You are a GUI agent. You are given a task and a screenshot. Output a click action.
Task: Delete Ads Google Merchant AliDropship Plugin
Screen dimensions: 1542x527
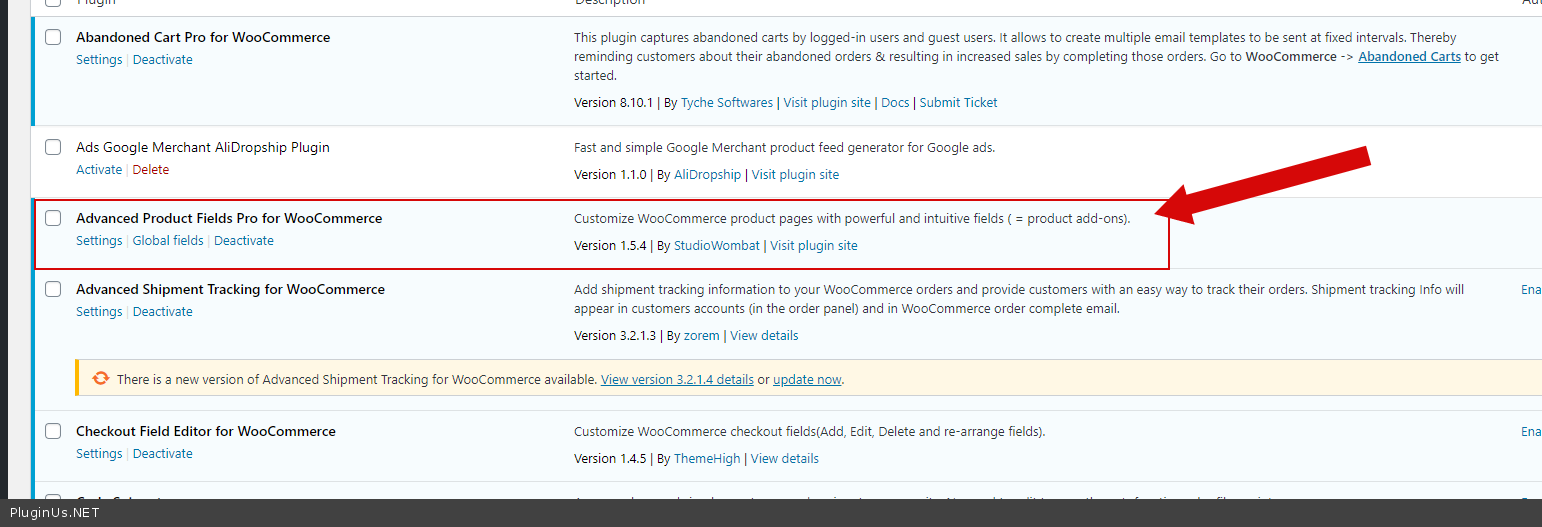click(151, 170)
